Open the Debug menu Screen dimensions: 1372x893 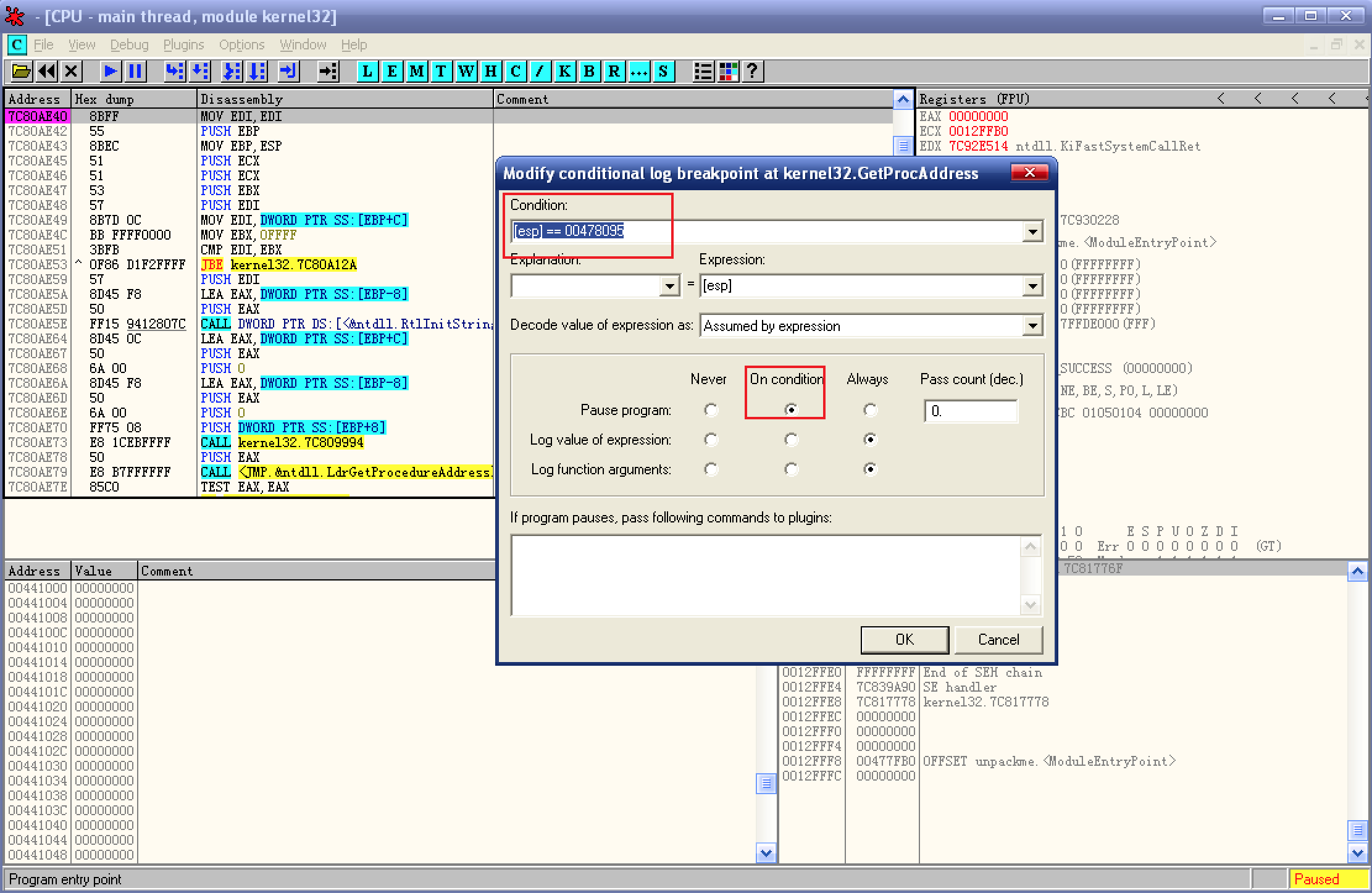tap(129, 45)
